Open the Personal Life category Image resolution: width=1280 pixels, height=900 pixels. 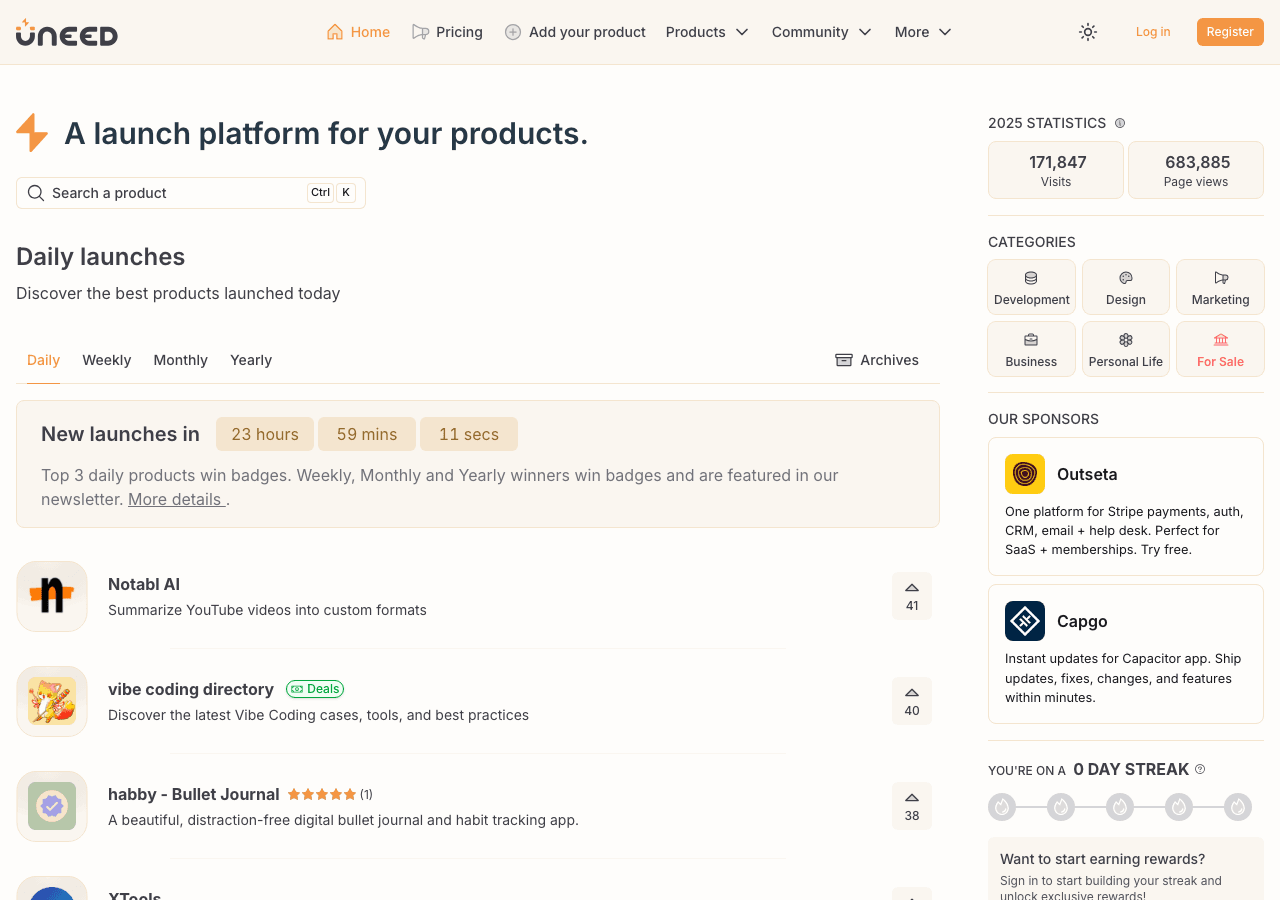pos(1126,349)
